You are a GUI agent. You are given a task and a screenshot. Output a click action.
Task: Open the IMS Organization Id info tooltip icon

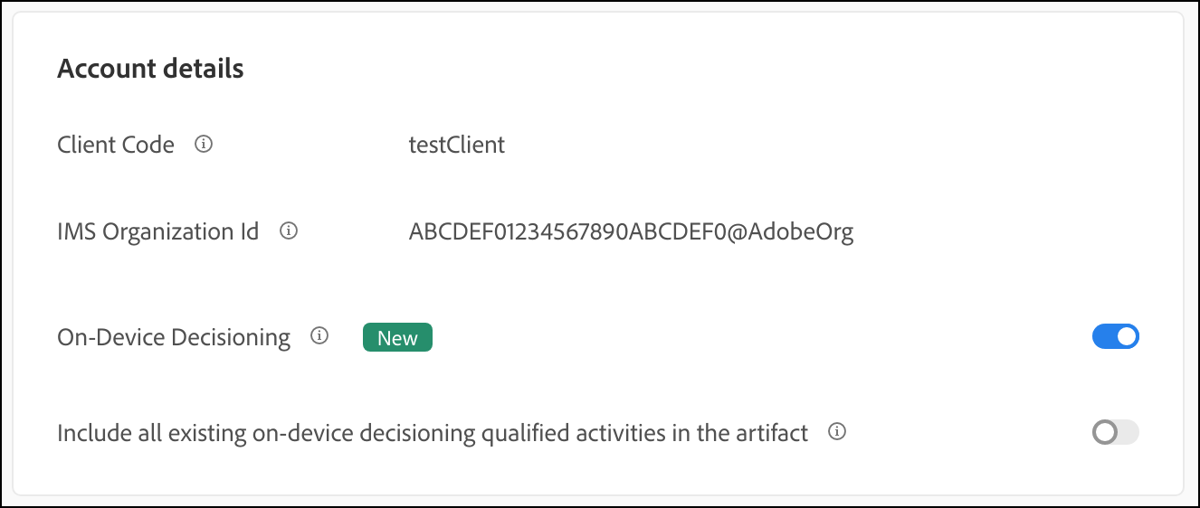point(288,232)
